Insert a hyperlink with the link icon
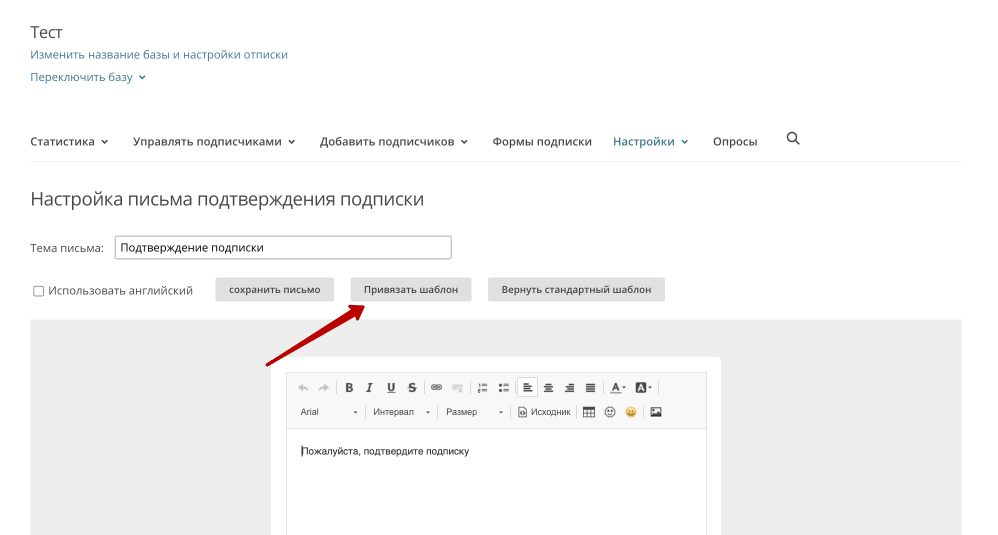The height and width of the screenshot is (535, 998). point(436,388)
